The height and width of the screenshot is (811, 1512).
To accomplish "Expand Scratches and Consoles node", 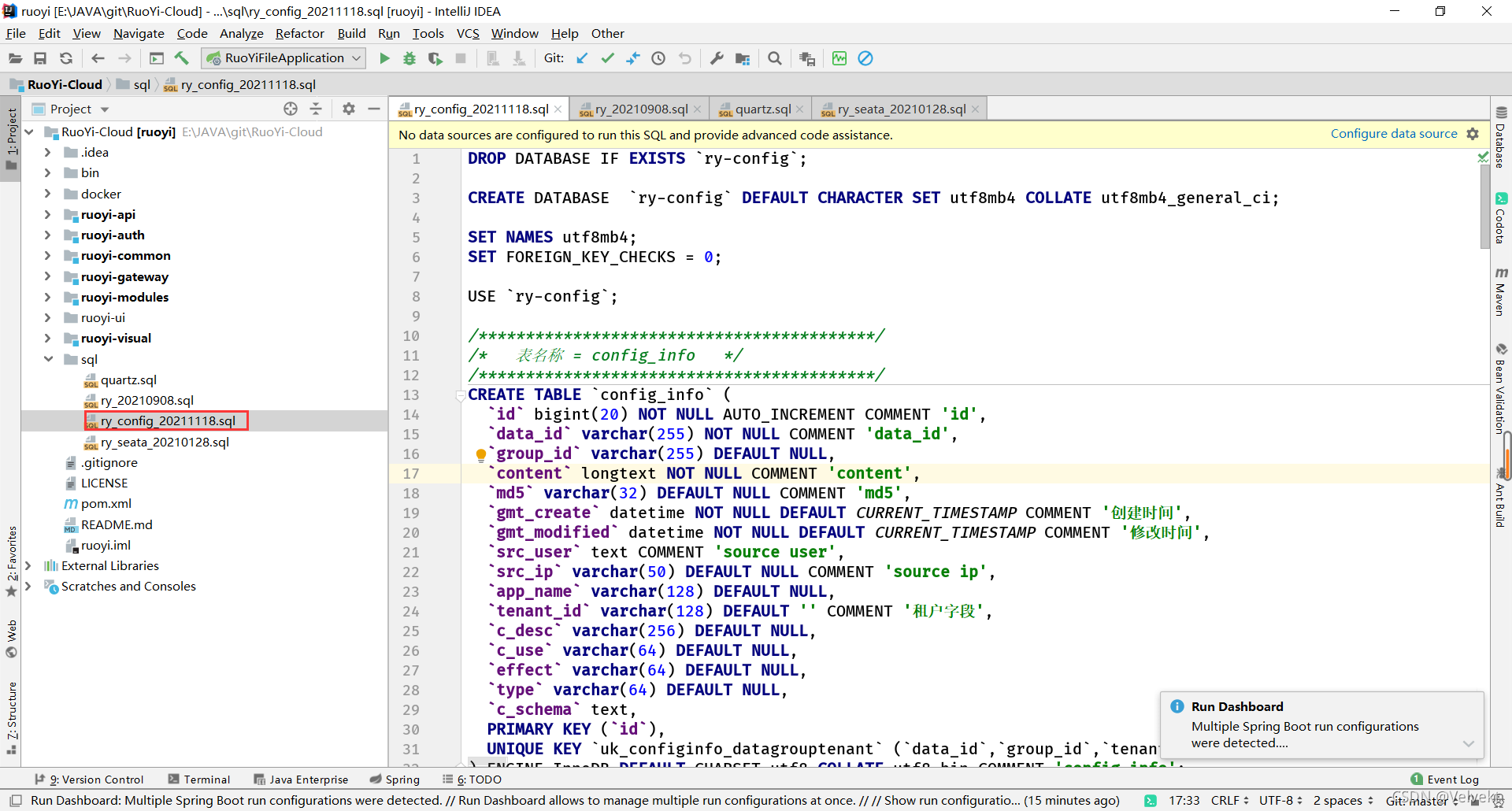I will (28, 587).
